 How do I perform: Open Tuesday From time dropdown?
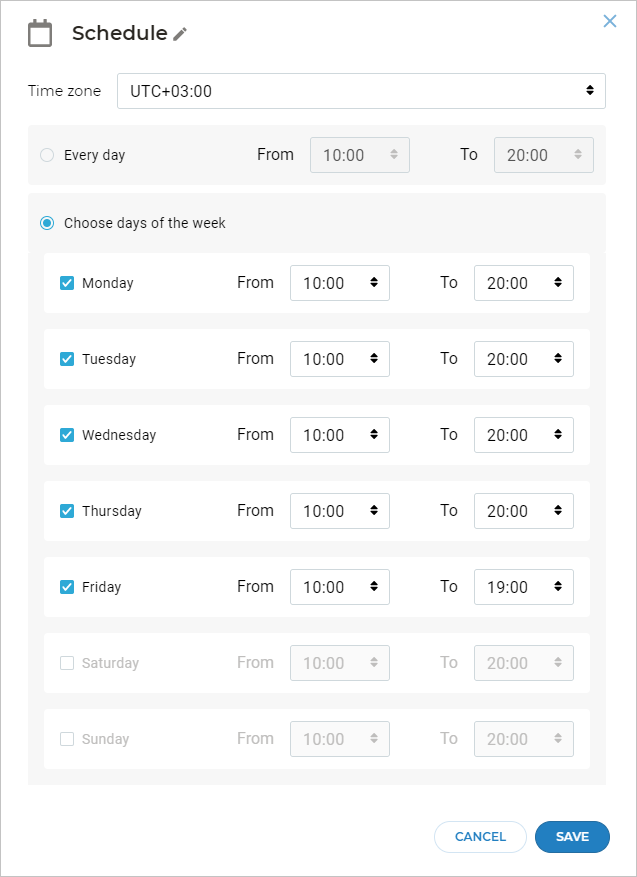click(x=340, y=359)
